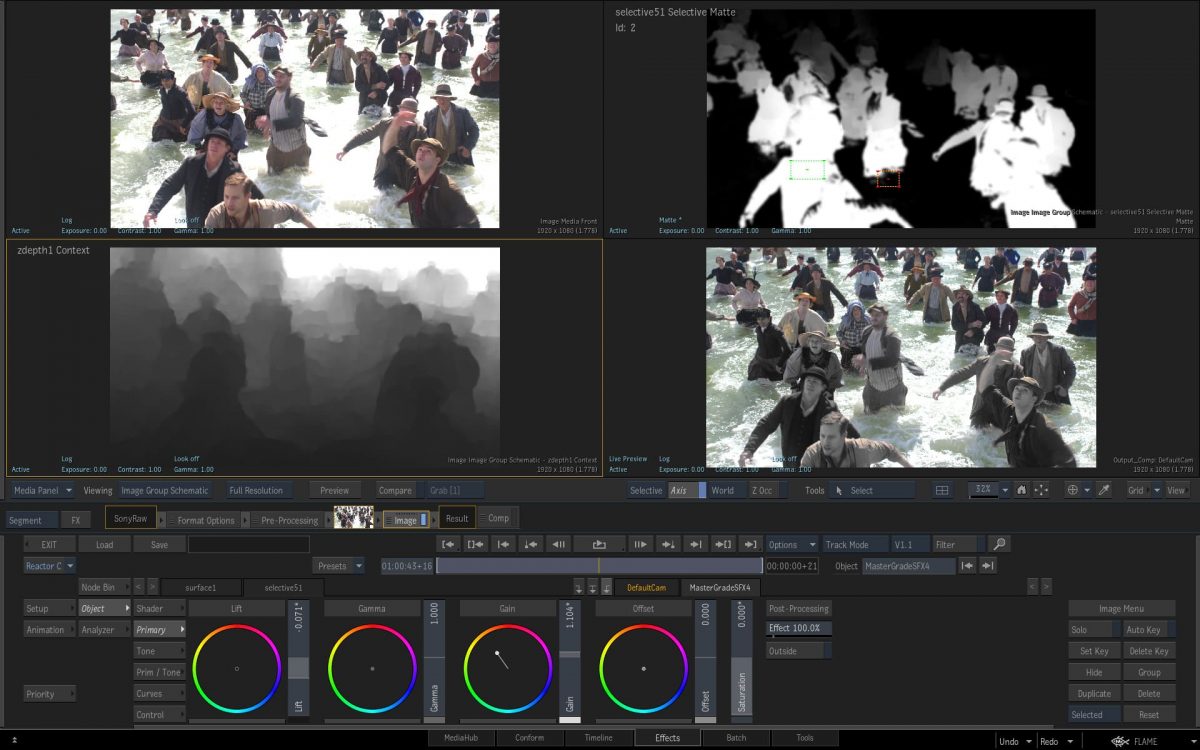The height and width of the screenshot is (750, 1200).
Task: Click the Delete Key button
Action: tap(1148, 651)
